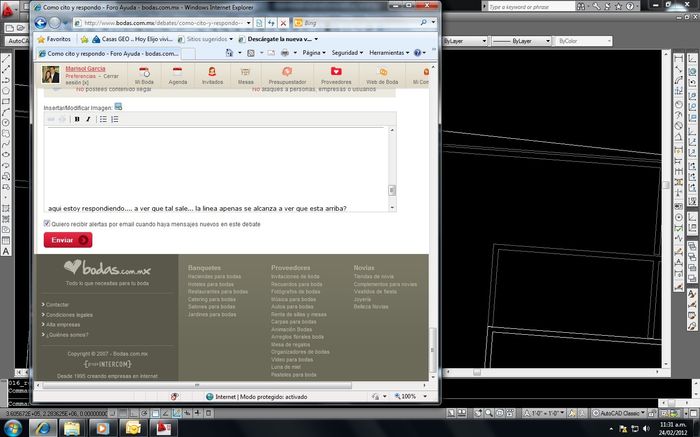Image resolution: width=700 pixels, height=437 pixels.
Task: Select the Multiline Text tool in AutoCAD
Action: click(x=6, y=251)
